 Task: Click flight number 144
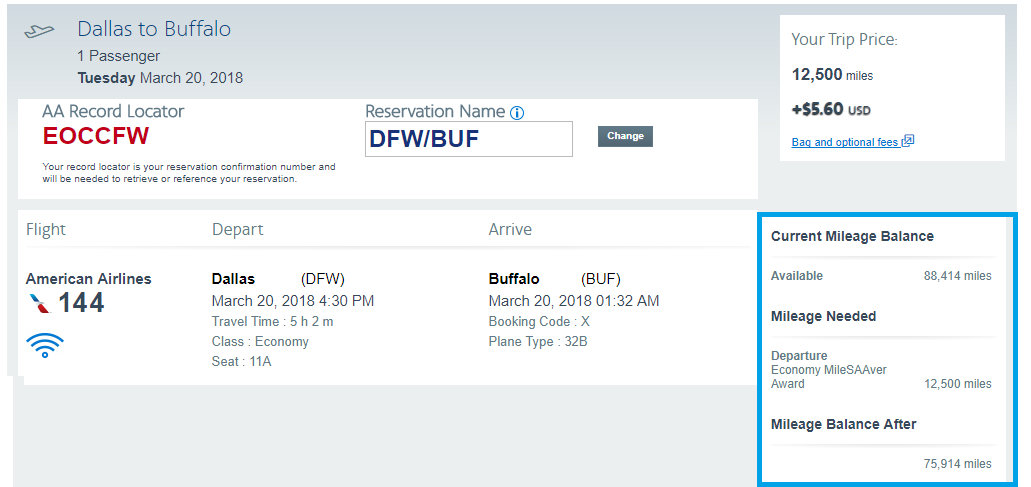(x=81, y=303)
